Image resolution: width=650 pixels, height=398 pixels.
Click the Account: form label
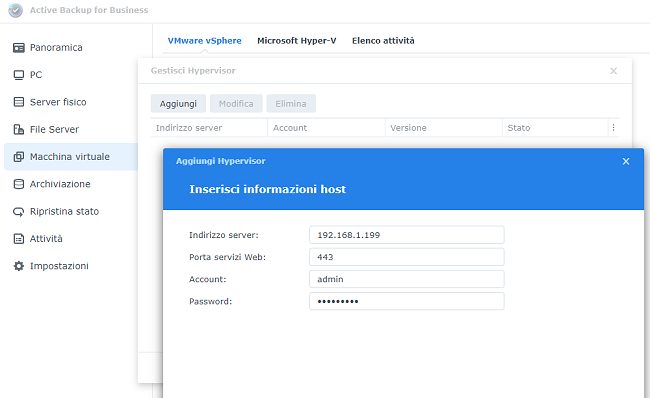pos(208,279)
